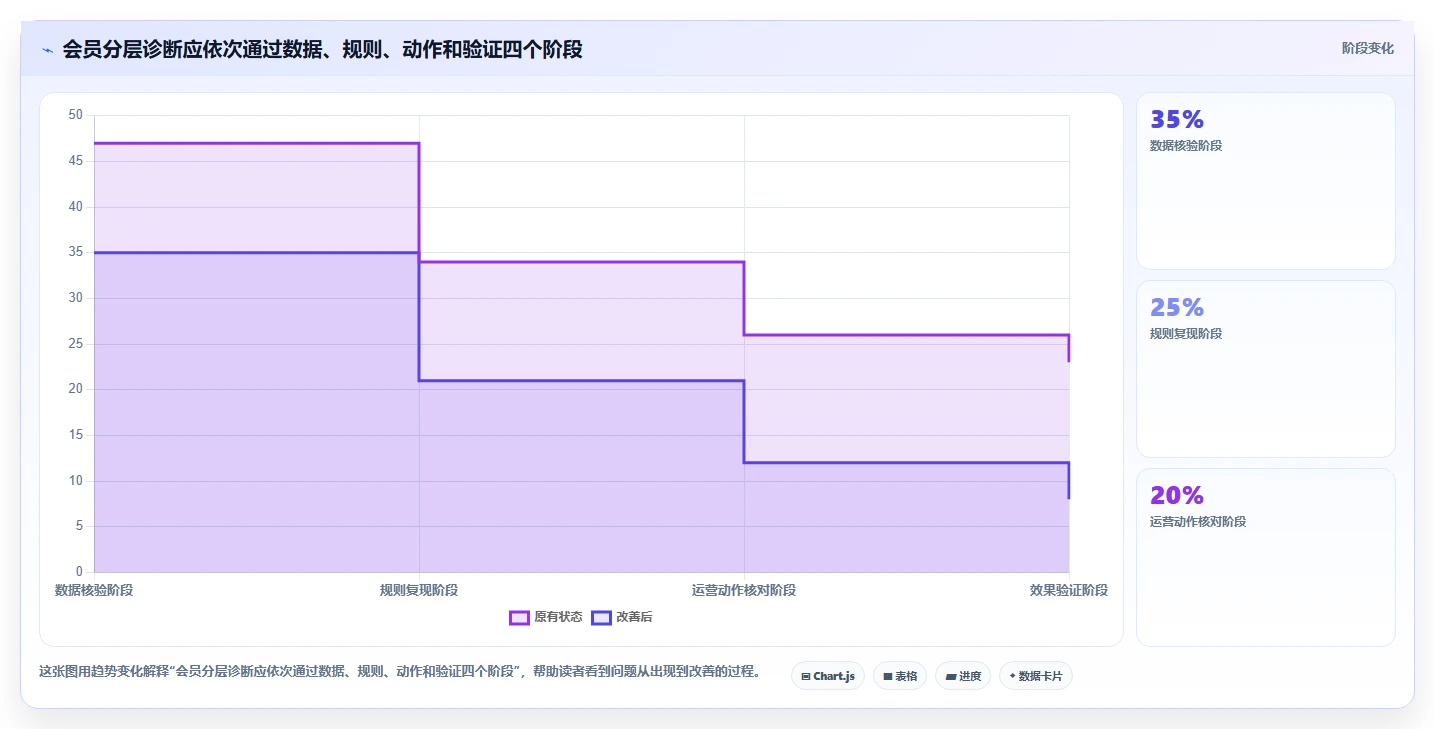Click the 效果验证阶段 axis label

pos(1069,590)
